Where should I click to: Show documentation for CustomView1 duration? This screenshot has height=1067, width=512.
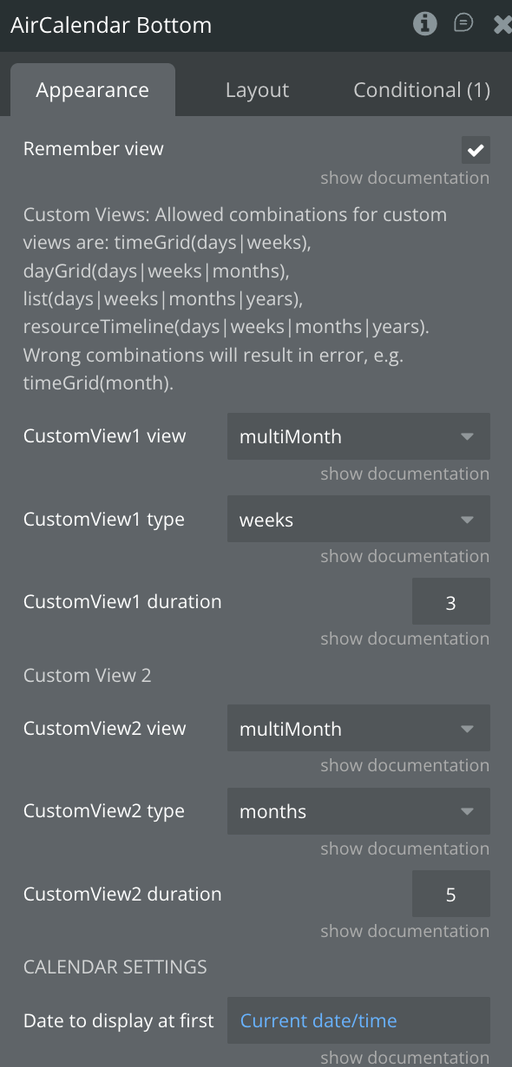point(405,638)
